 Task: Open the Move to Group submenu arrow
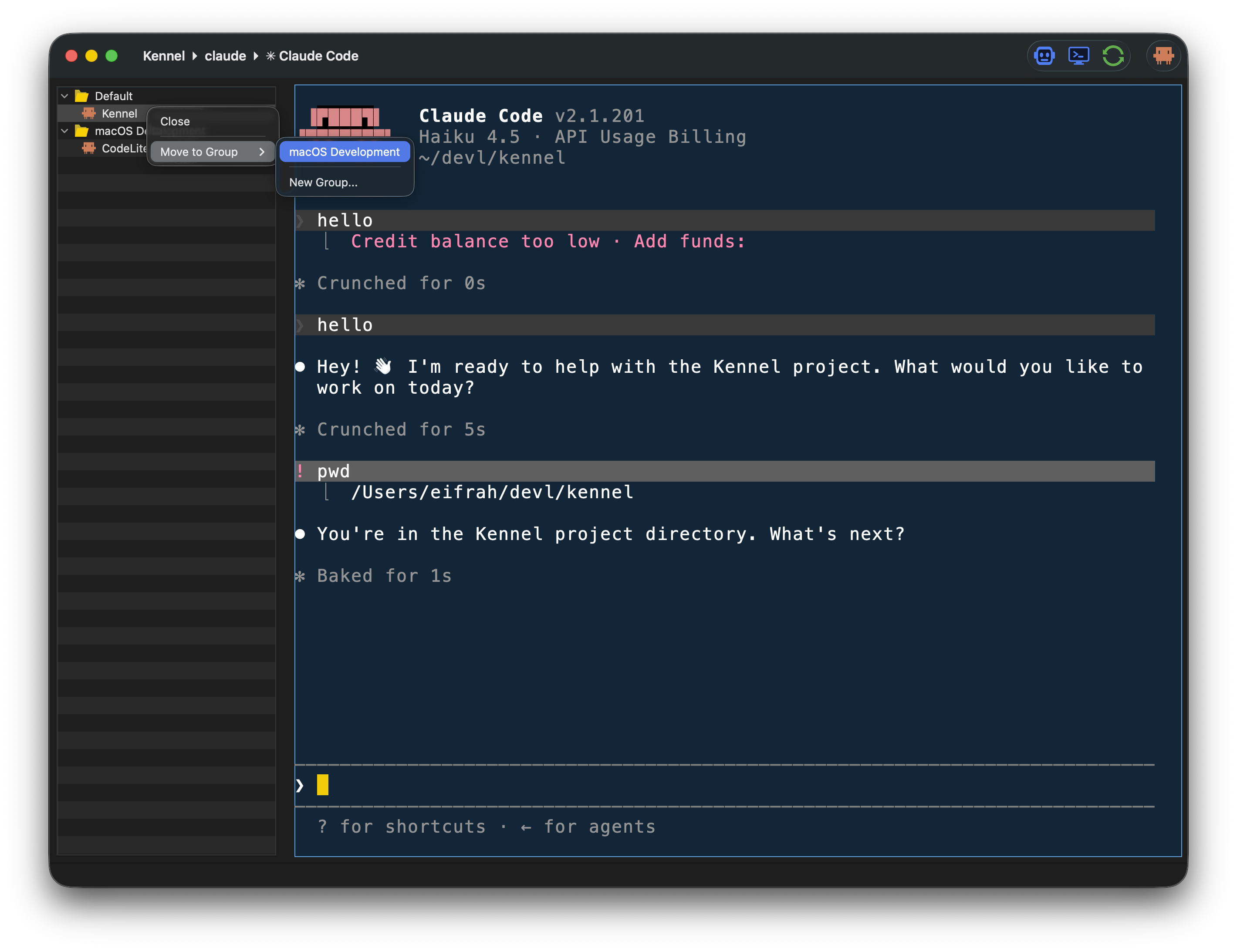262,152
